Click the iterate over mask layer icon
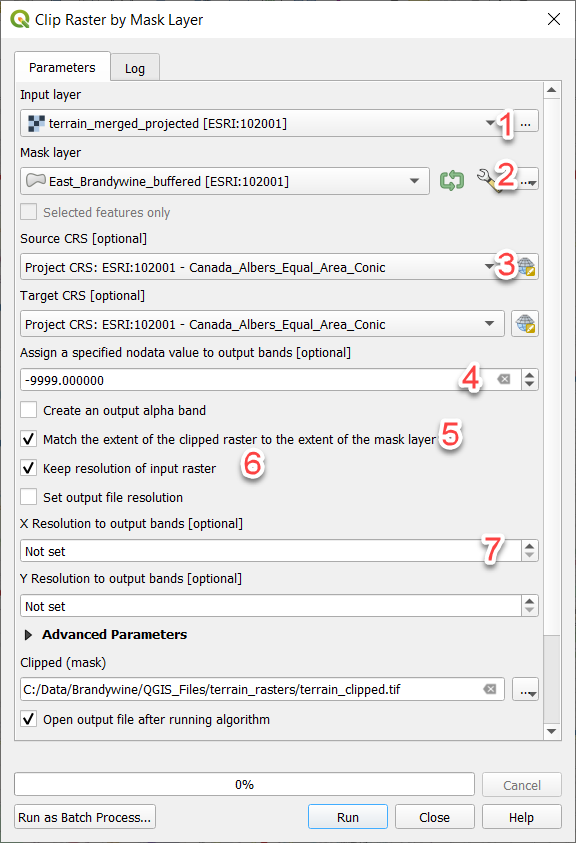The height and width of the screenshot is (843, 576). click(452, 181)
